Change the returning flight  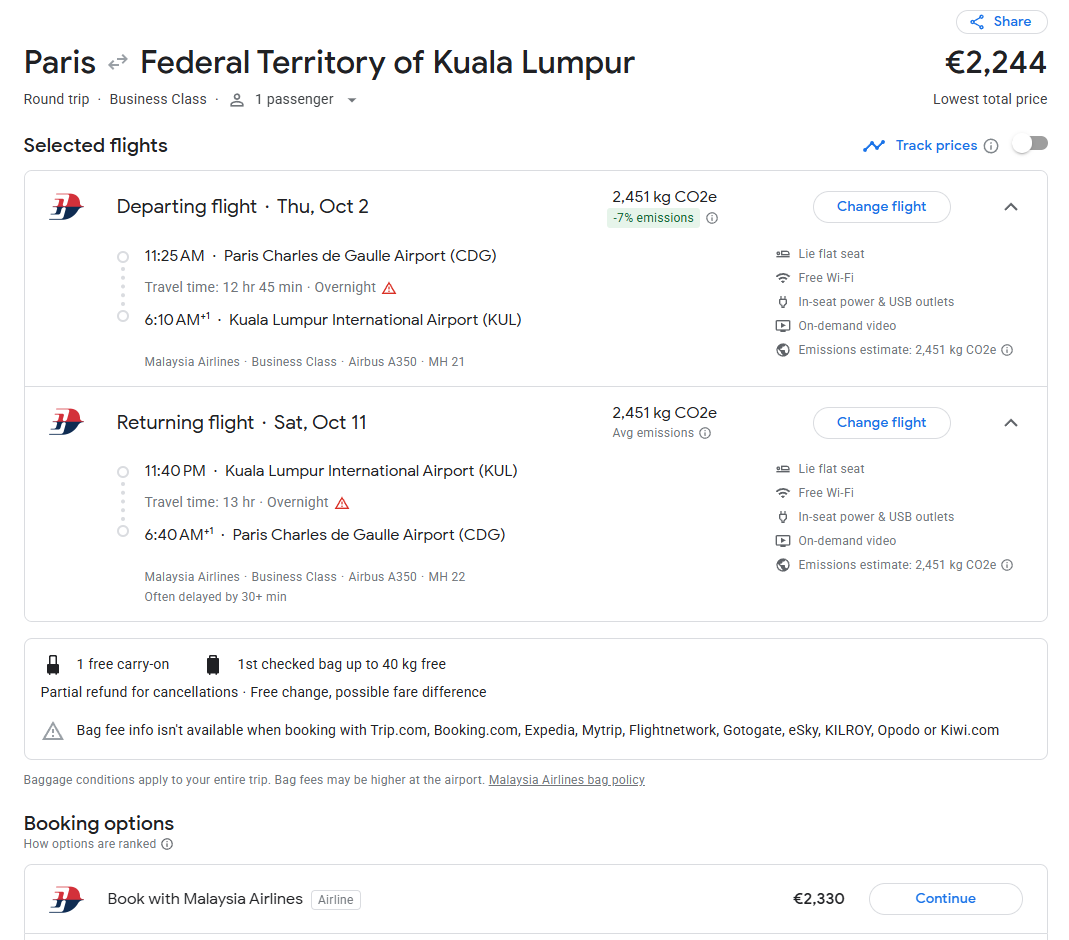coord(881,423)
